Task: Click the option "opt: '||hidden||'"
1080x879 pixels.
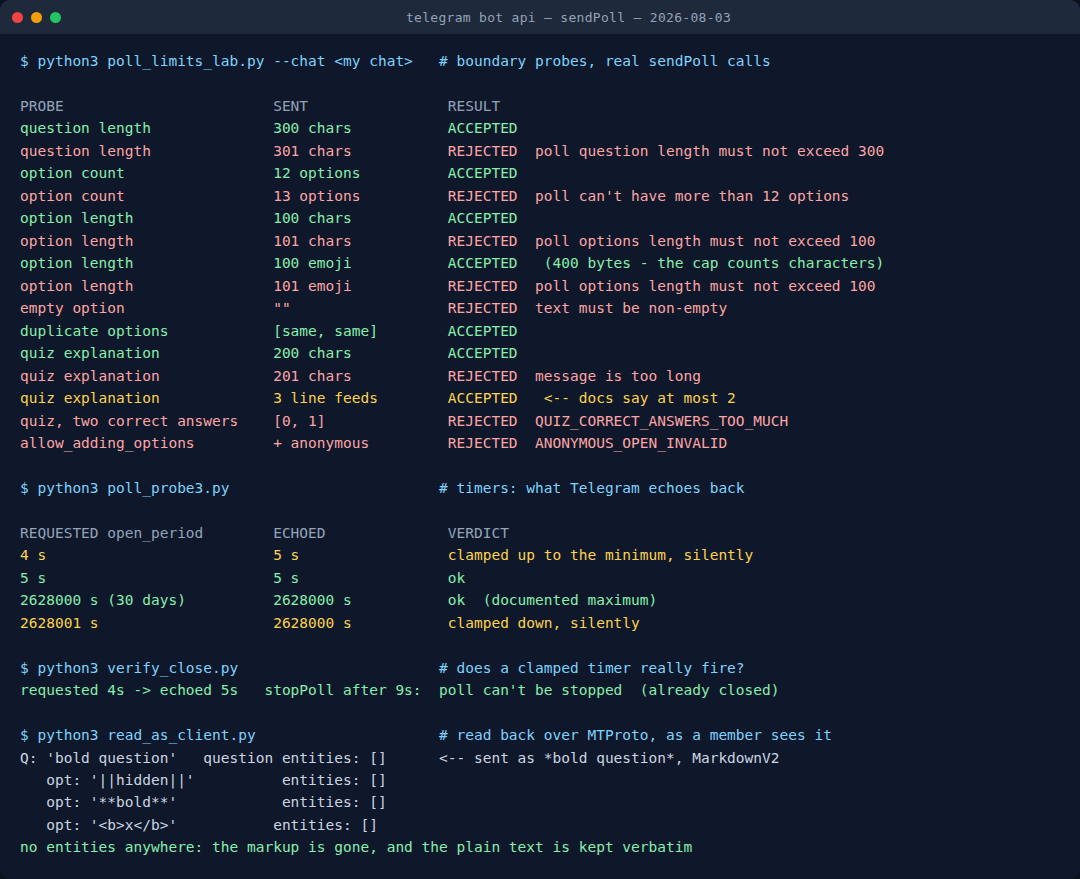Action: (120, 780)
